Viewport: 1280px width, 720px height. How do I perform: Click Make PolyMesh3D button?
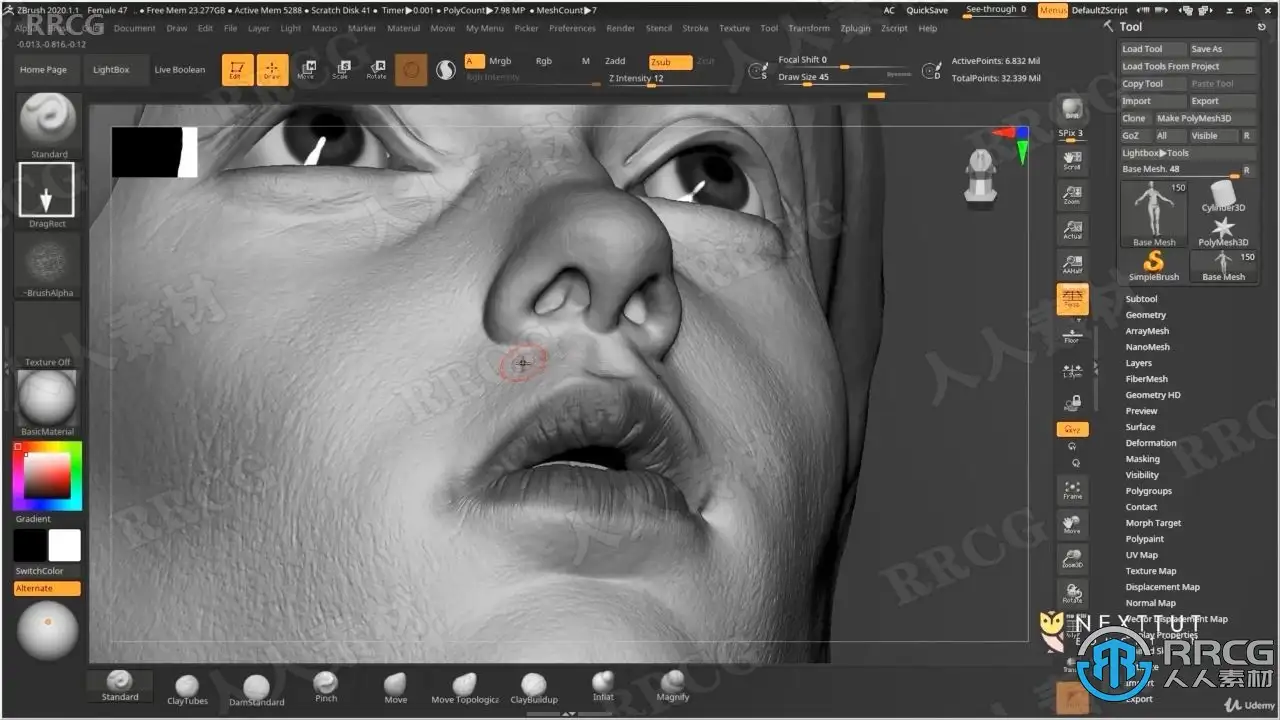[x=1194, y=118]
